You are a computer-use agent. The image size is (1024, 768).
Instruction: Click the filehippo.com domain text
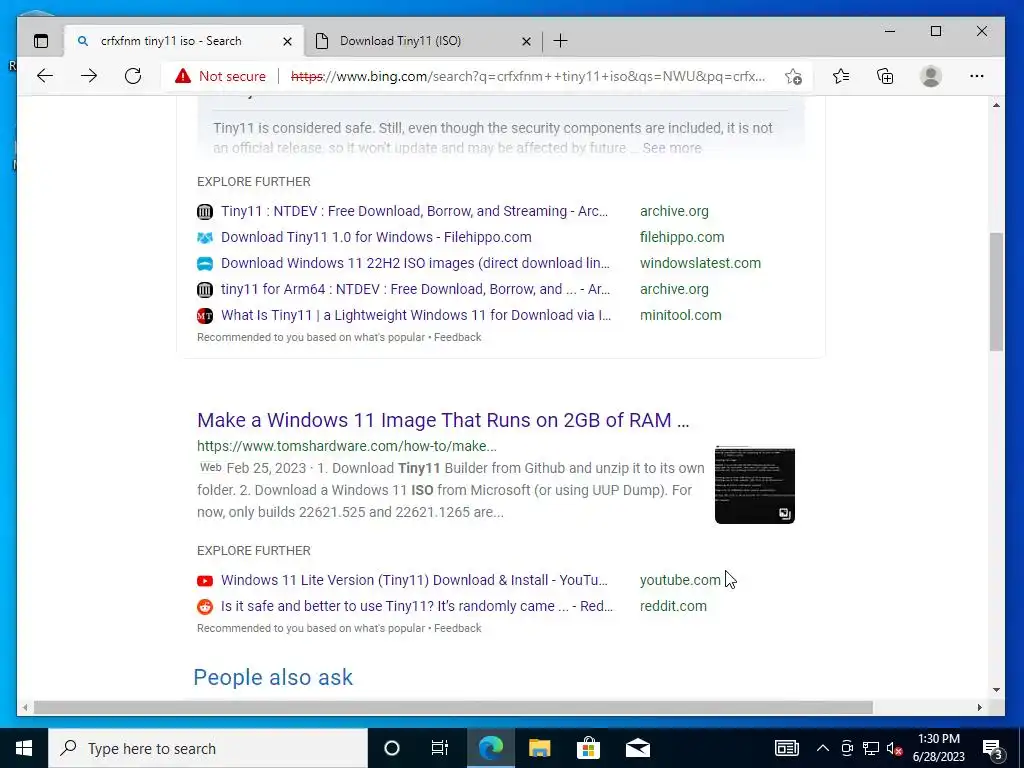coord(682,237)
